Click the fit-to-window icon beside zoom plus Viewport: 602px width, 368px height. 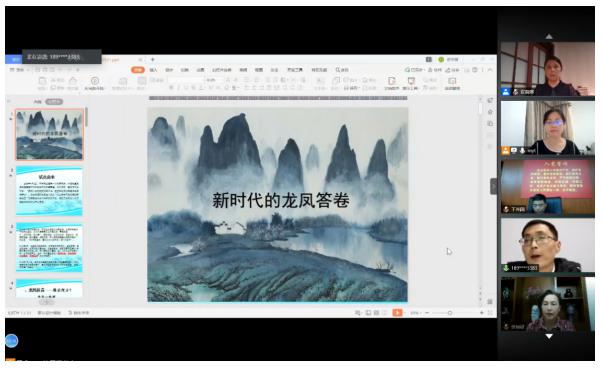(490, 313)
